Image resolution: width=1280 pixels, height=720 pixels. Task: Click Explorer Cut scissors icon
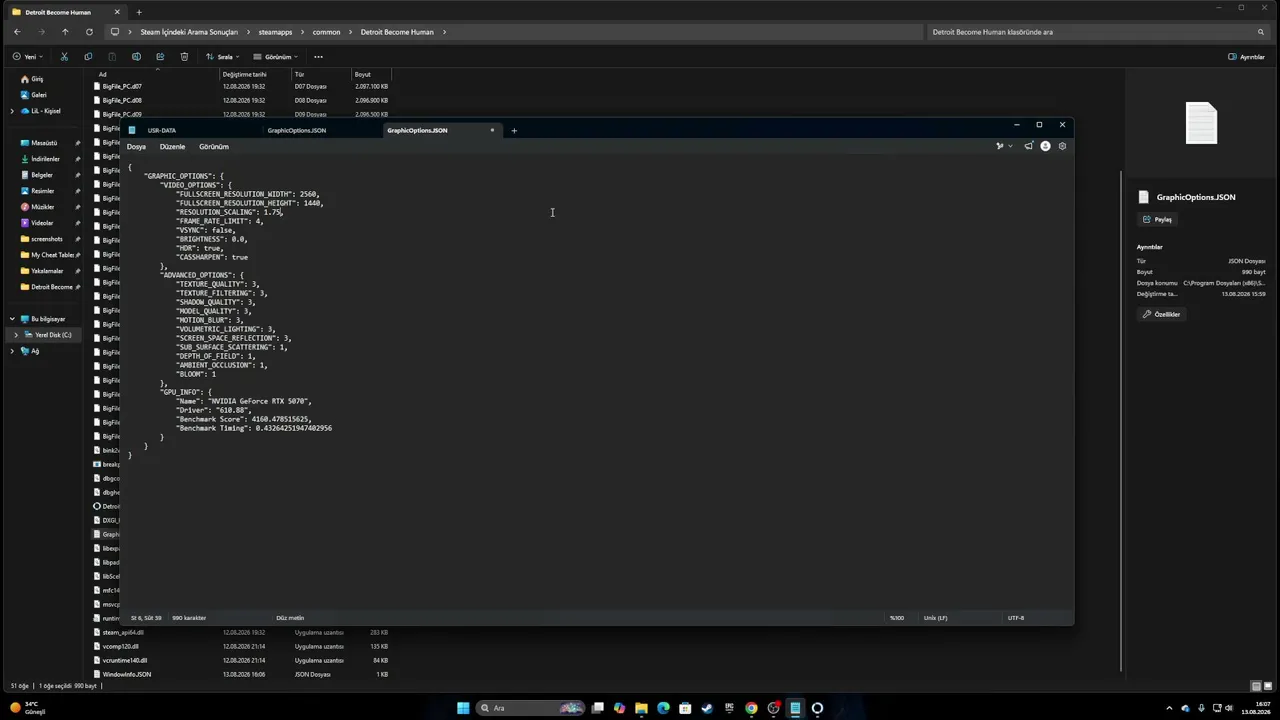pos(64,57)
